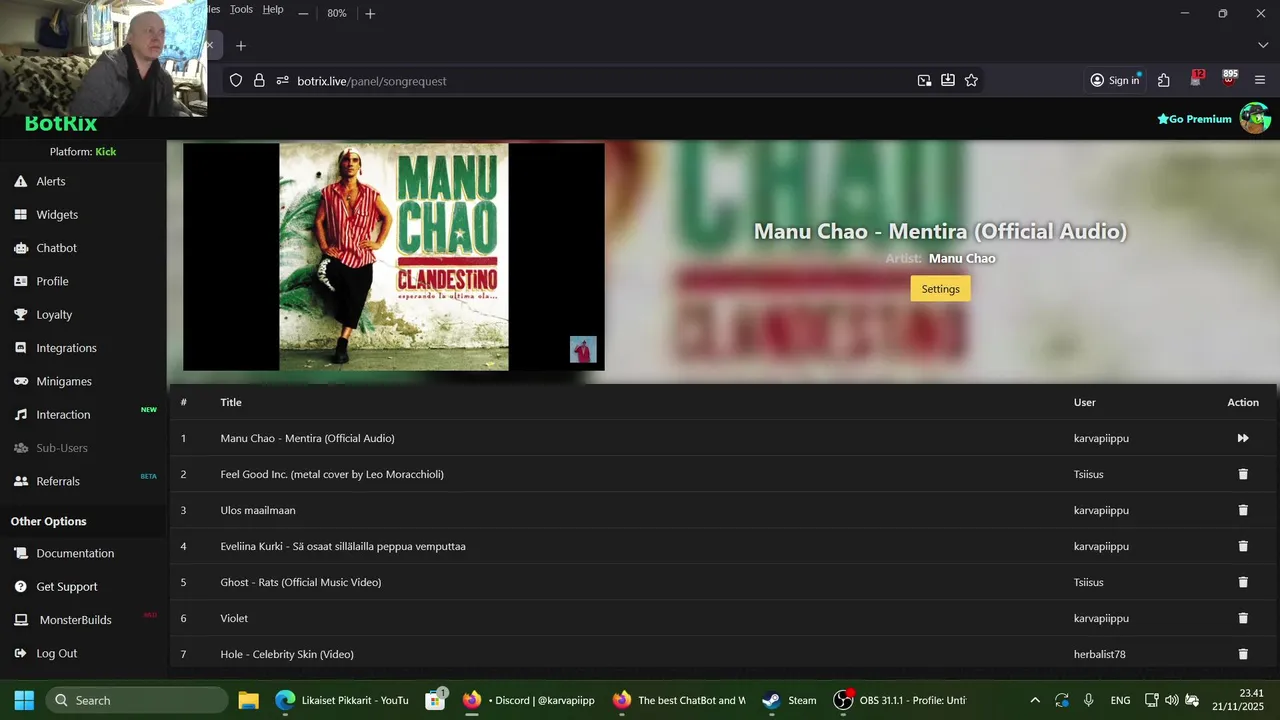This screenshot has width=1280, height=720.
Task: Open the Downloads toolbar icon
Action: 948,81
